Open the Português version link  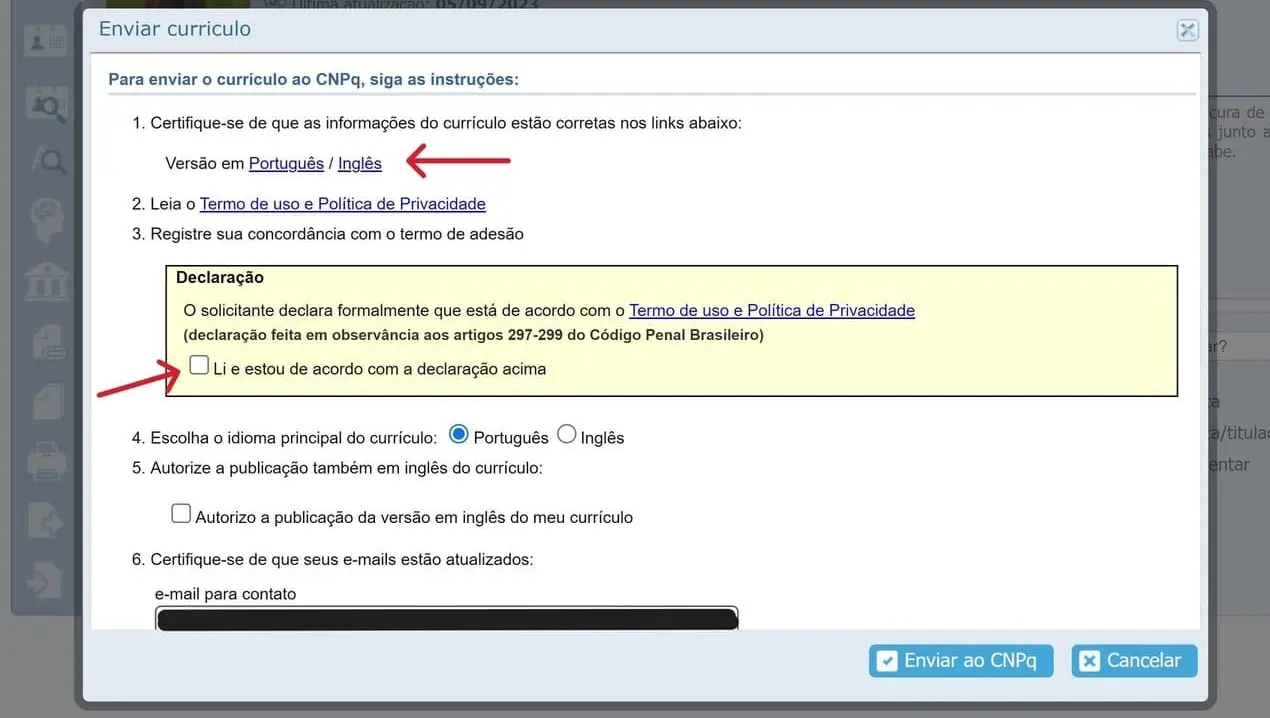[x=286, y=163]
